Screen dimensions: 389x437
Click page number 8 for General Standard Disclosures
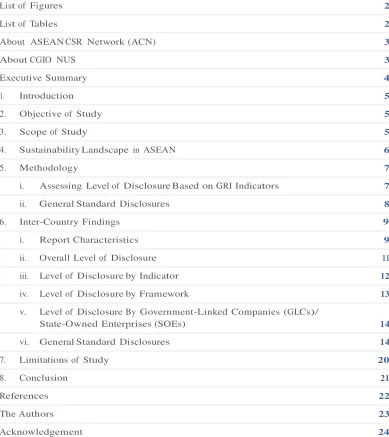(386, 204)
